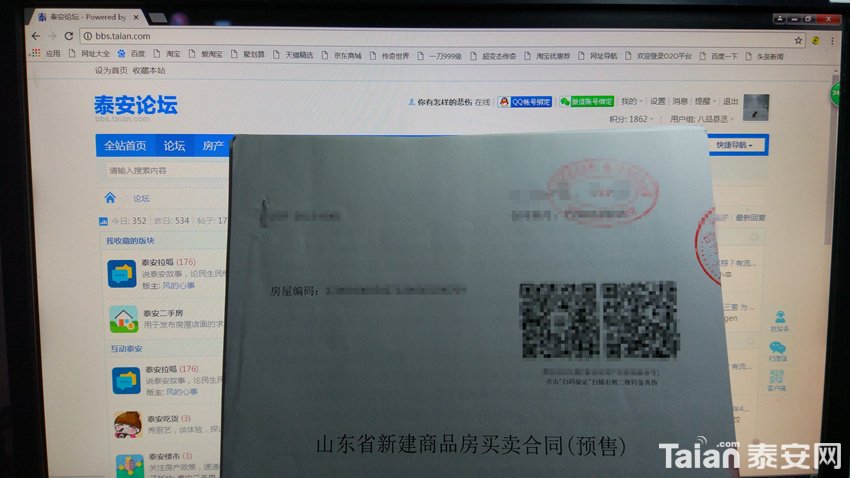The image size is (850, 478).
Task: Open the 天猫精选 bookmark
Action: pyautogui.click(x=293, y=55)
